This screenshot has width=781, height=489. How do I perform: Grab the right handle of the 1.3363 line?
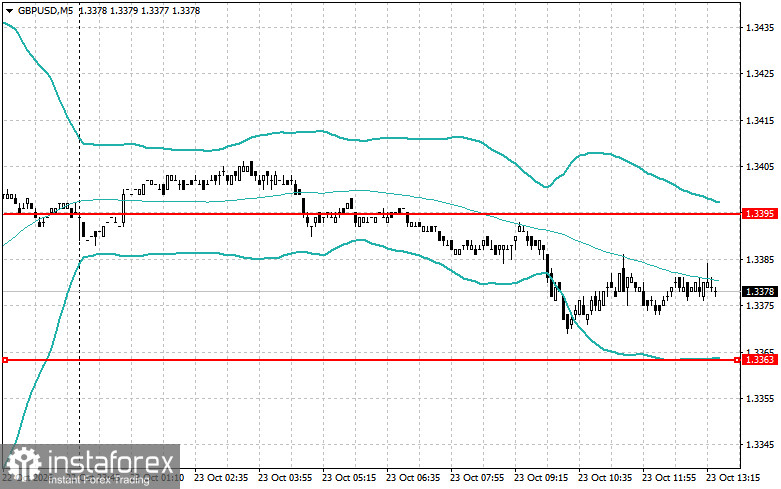[x=737, y=360]
